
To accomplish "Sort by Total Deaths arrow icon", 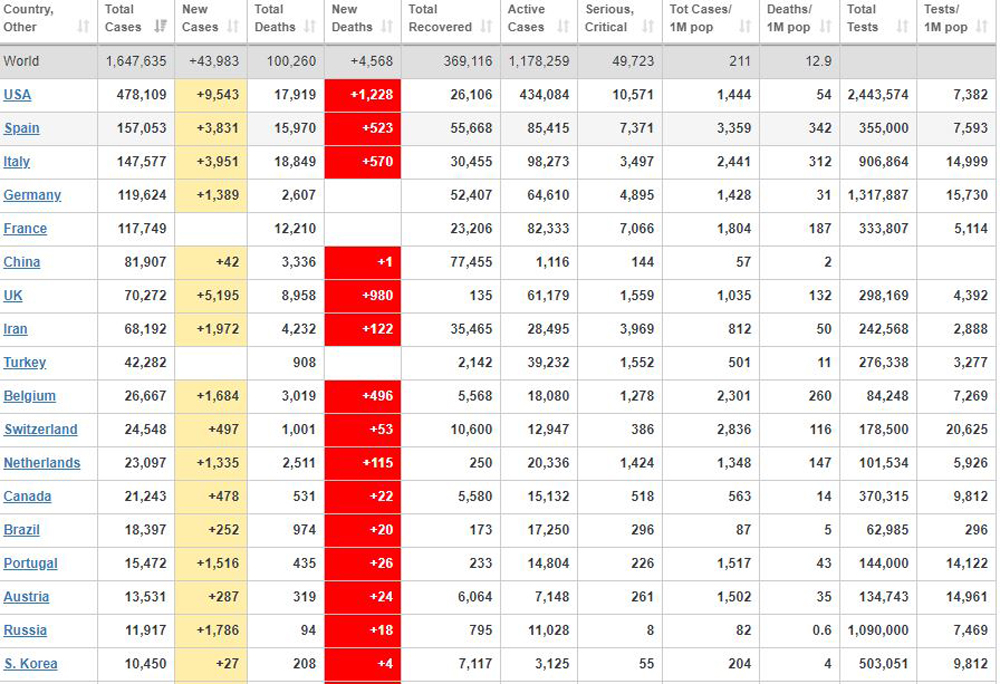I will (310, 26).
